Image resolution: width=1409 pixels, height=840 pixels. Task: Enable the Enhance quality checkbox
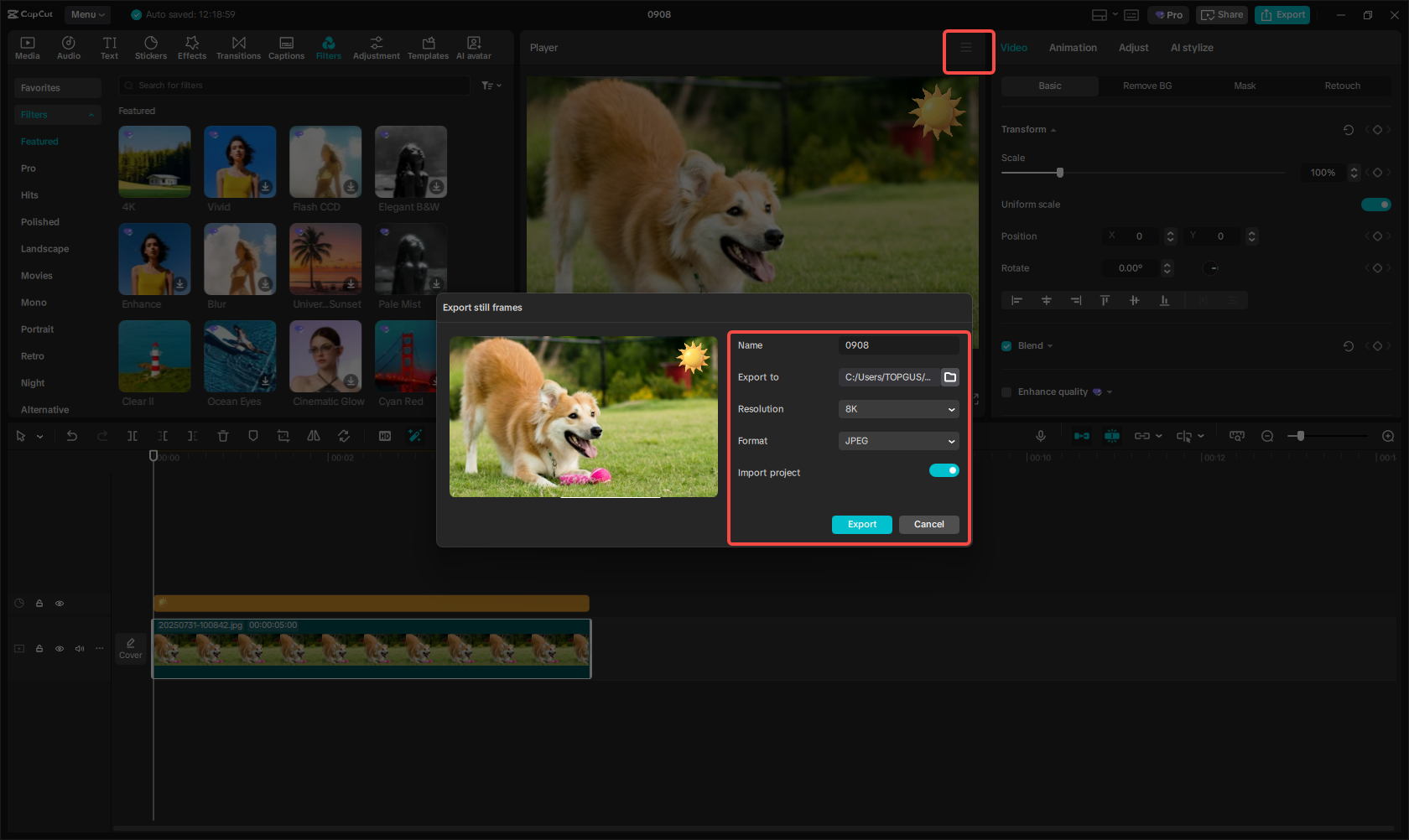pyautogui.click(x=1006, y=391)
